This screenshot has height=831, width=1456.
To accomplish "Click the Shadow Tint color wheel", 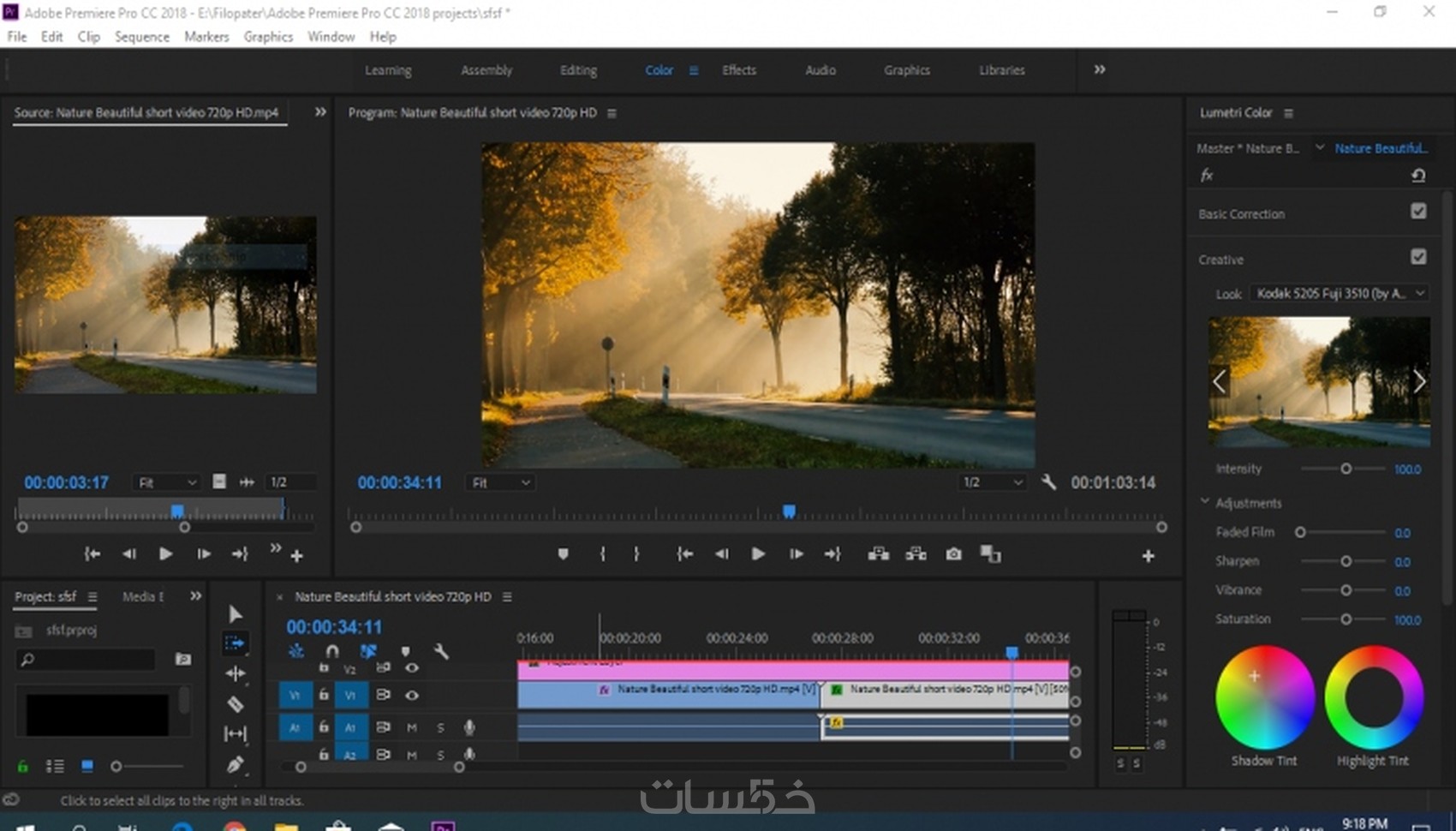I will click(x=1265, y=697).
